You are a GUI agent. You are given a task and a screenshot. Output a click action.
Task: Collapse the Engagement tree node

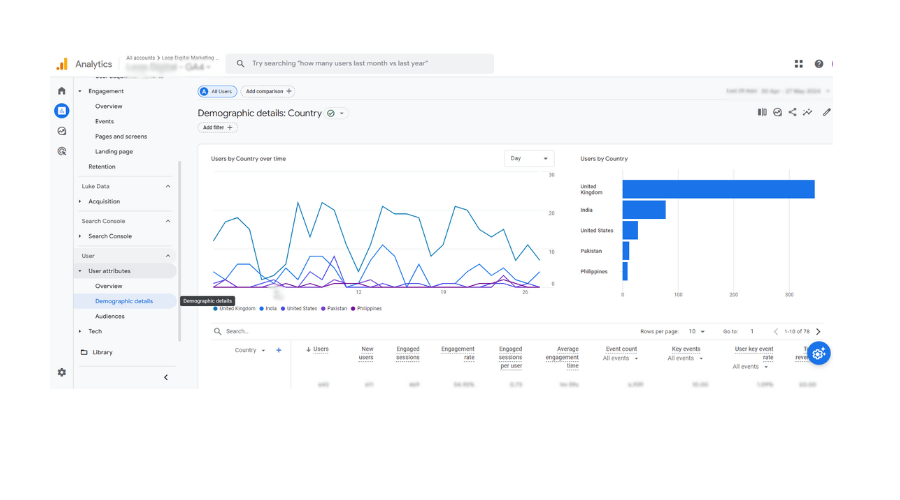pos(80,91)
